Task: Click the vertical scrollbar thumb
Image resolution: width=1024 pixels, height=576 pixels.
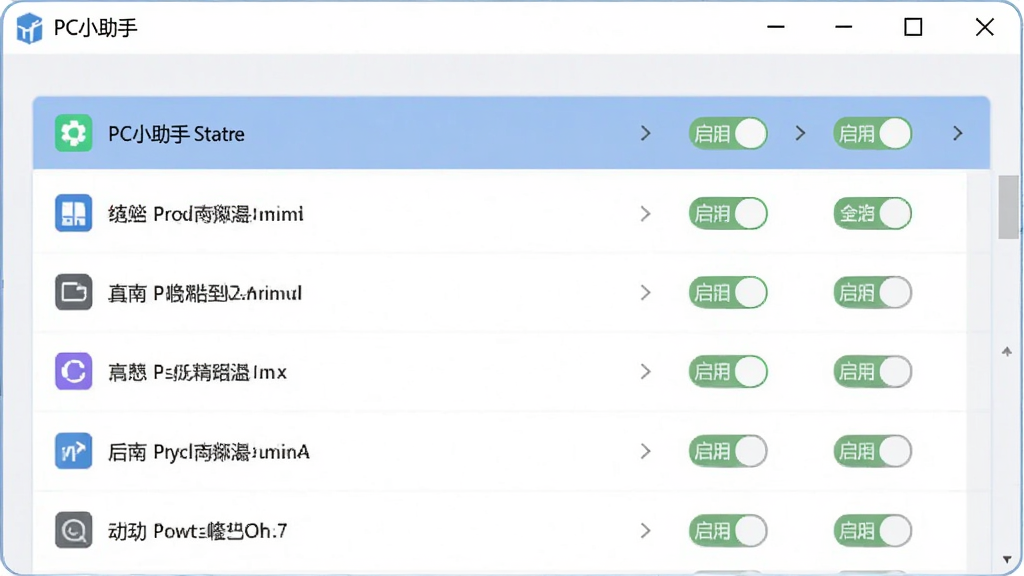Action: click(x=1008, y=207)
